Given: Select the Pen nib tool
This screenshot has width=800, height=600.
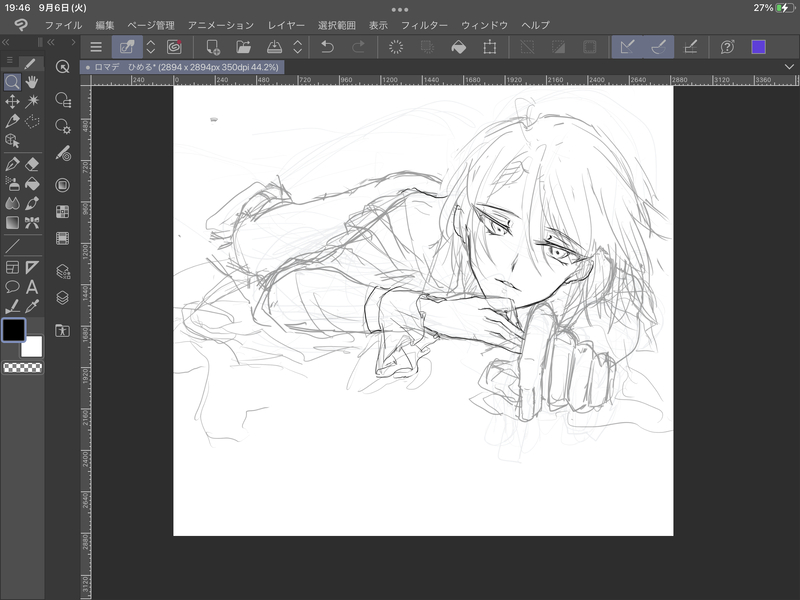Looking at the screenshot, I should tap(12, 164).
